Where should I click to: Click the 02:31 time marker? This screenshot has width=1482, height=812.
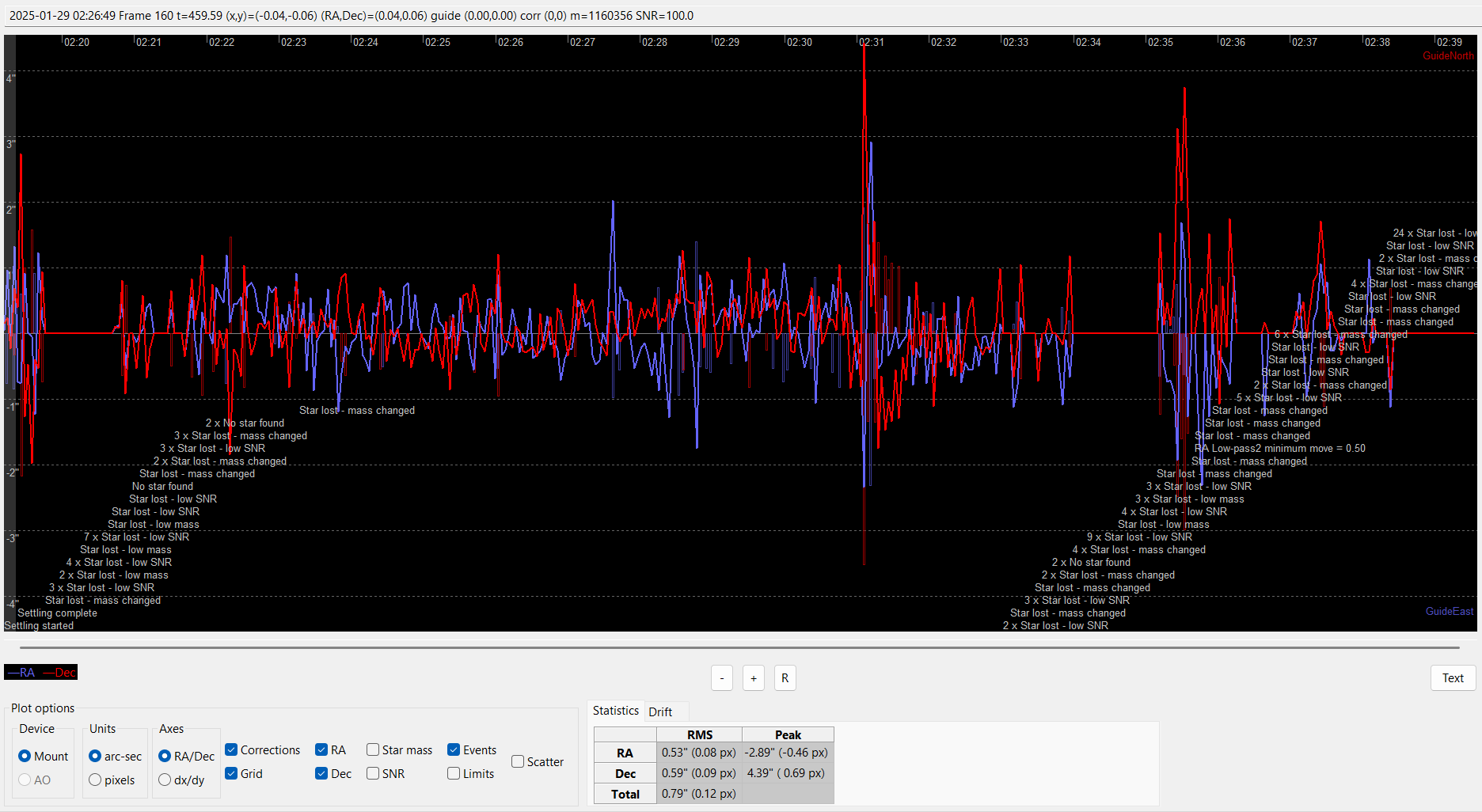[872, 42]
